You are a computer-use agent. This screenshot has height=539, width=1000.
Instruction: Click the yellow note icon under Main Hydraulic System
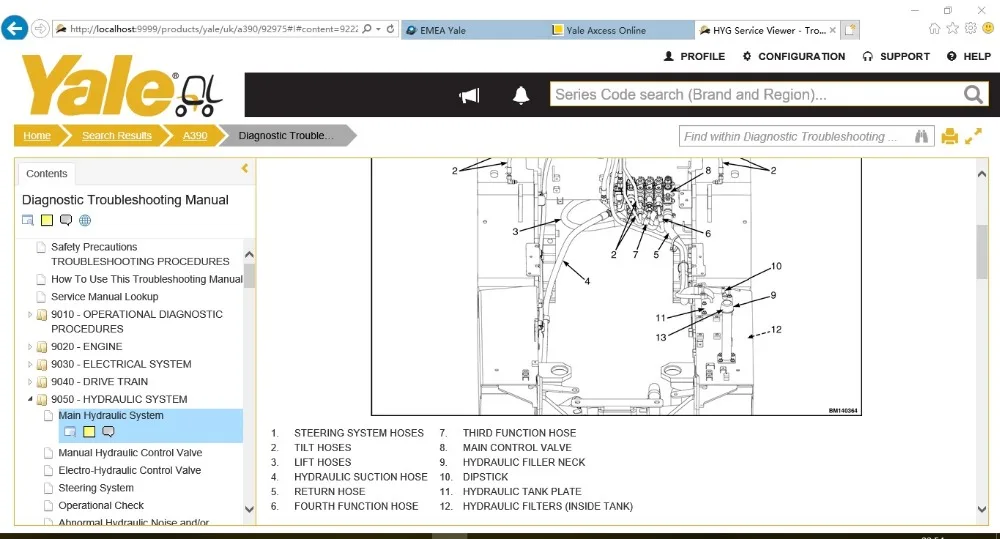tap(88, 432)
